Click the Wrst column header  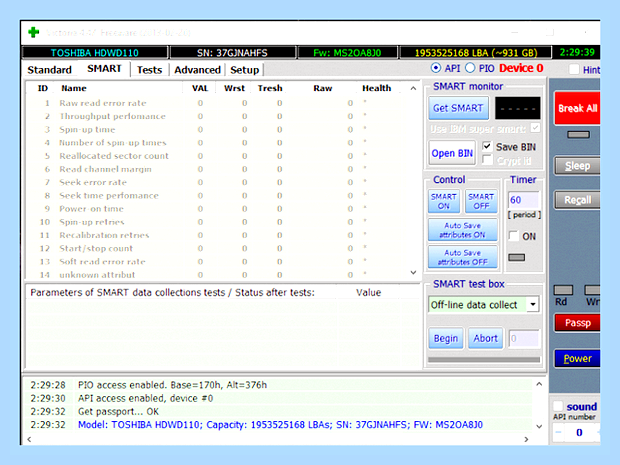[234, 88]
